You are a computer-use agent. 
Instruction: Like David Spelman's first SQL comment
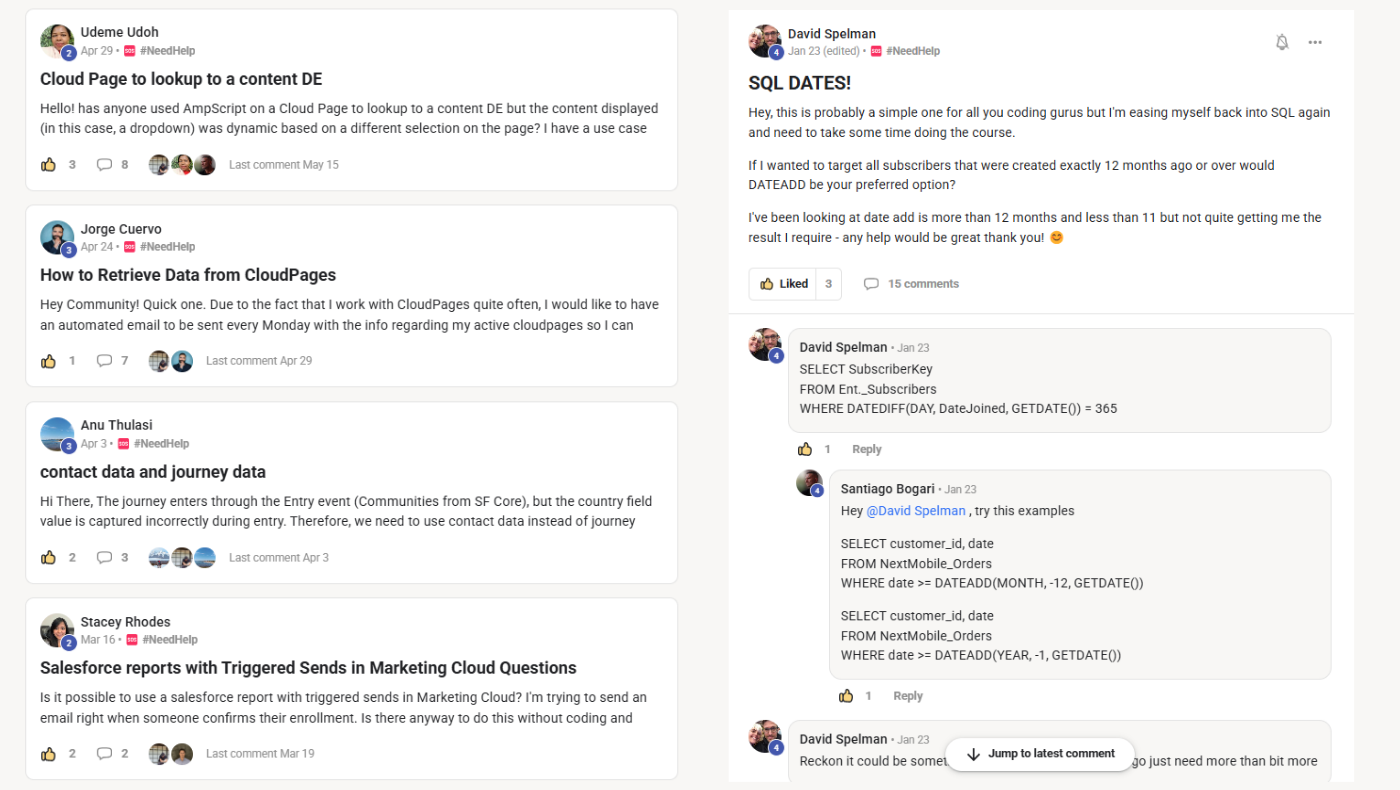(805, 449)
